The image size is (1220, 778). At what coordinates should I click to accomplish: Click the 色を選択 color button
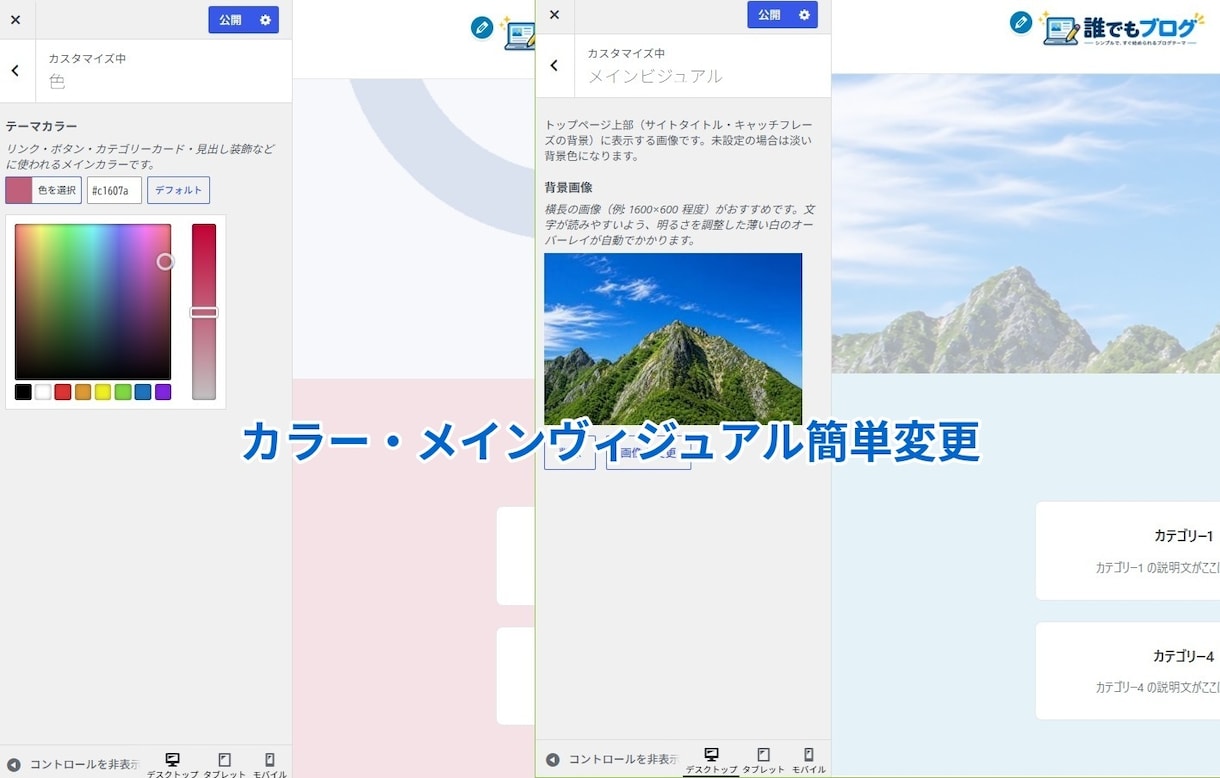pos(43,190)
